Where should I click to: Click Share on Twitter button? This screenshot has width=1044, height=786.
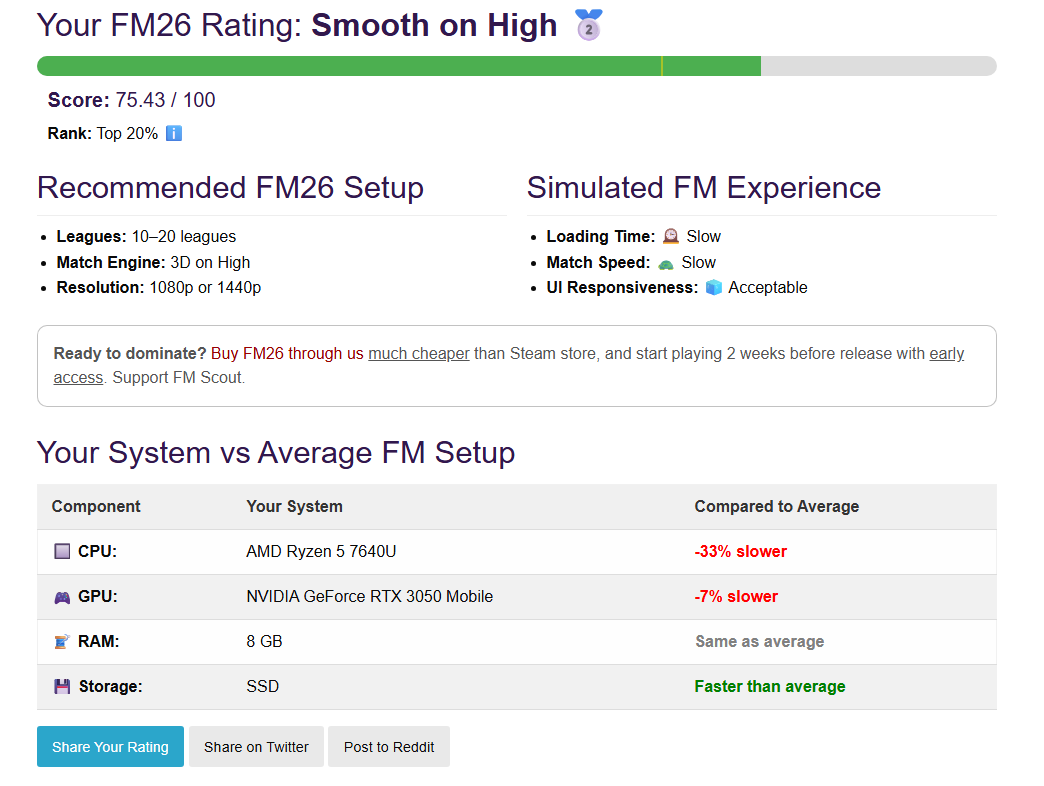[x=256, y=747]
